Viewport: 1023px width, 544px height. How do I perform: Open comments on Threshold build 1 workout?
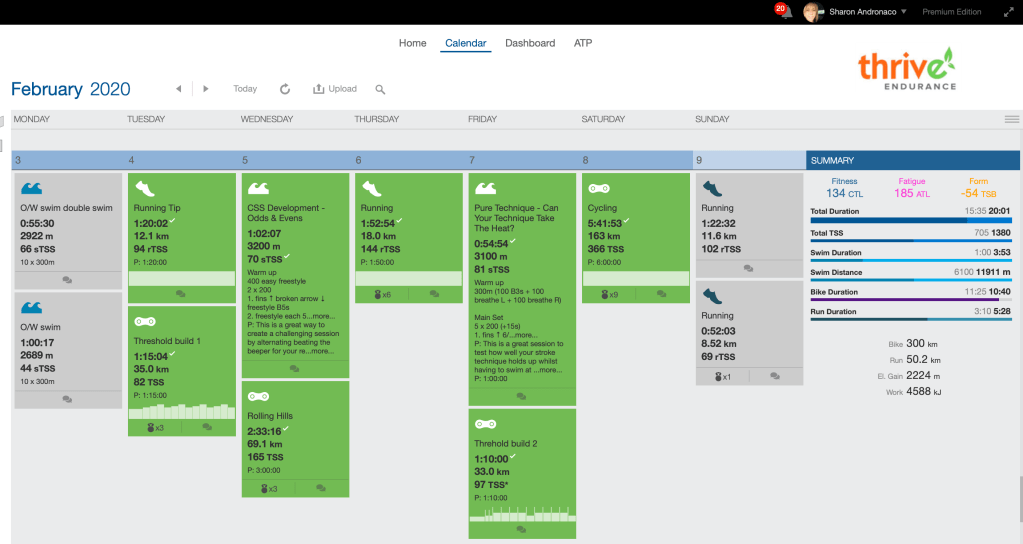[207, 427]
